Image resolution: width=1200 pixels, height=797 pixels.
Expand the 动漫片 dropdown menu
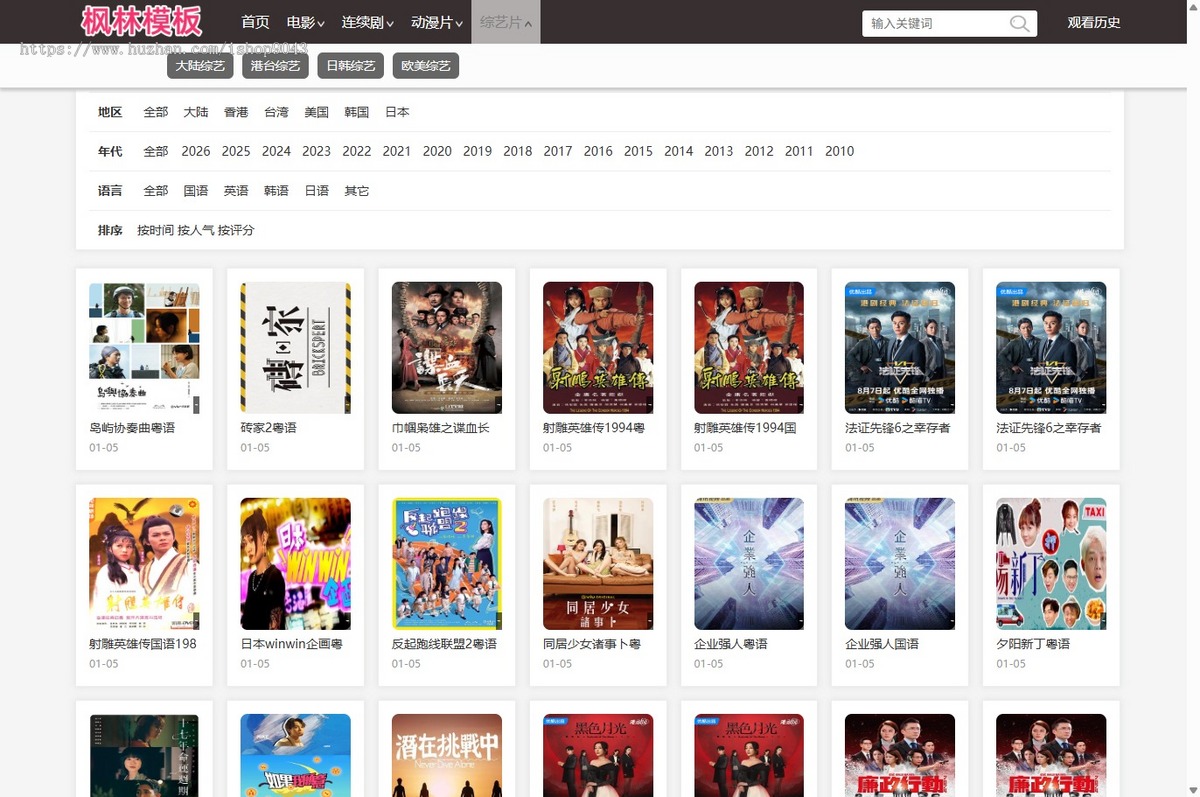(x=437, y=22)
